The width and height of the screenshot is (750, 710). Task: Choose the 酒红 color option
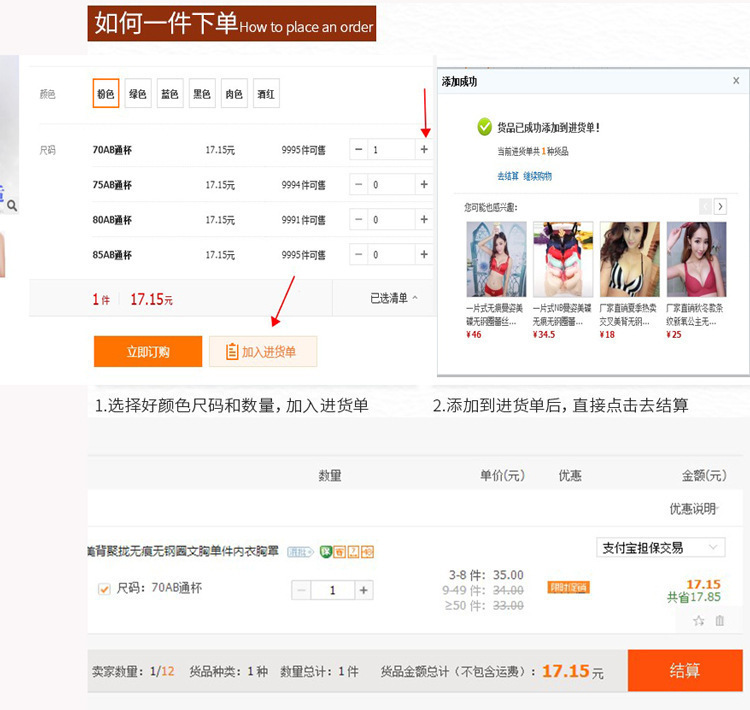pos(266,93)
